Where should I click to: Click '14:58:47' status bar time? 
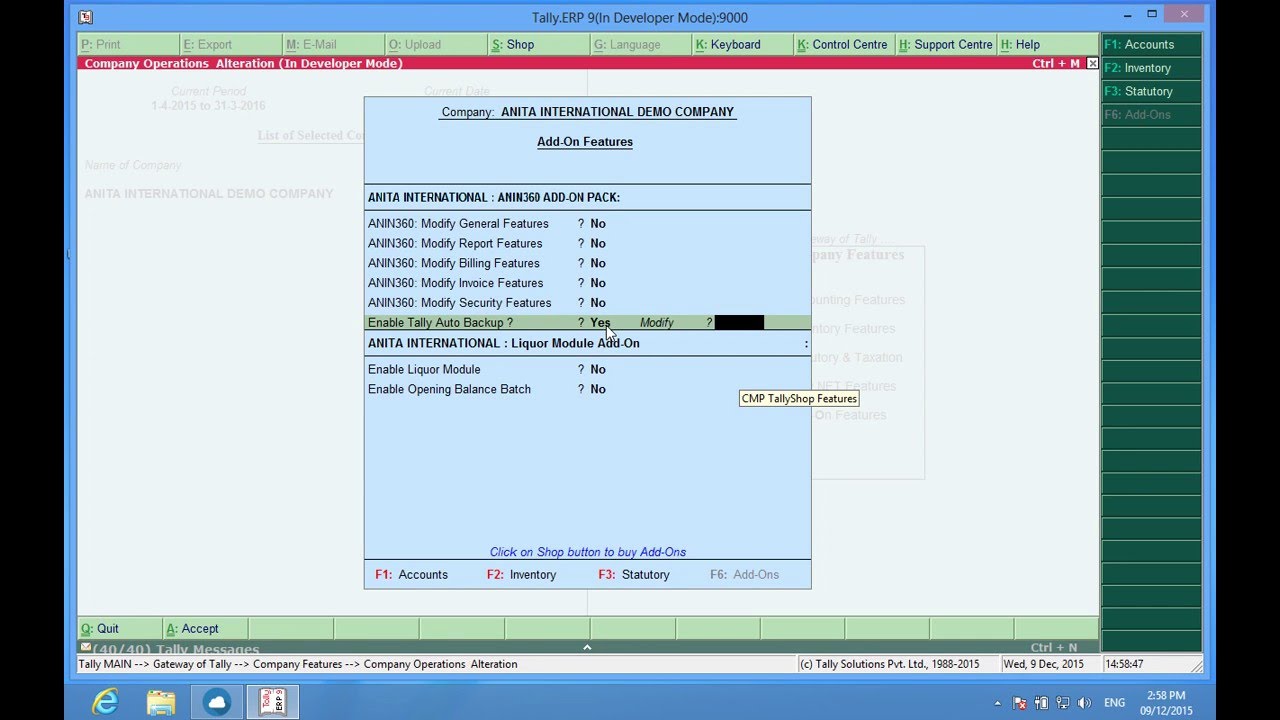[1124, 664]
